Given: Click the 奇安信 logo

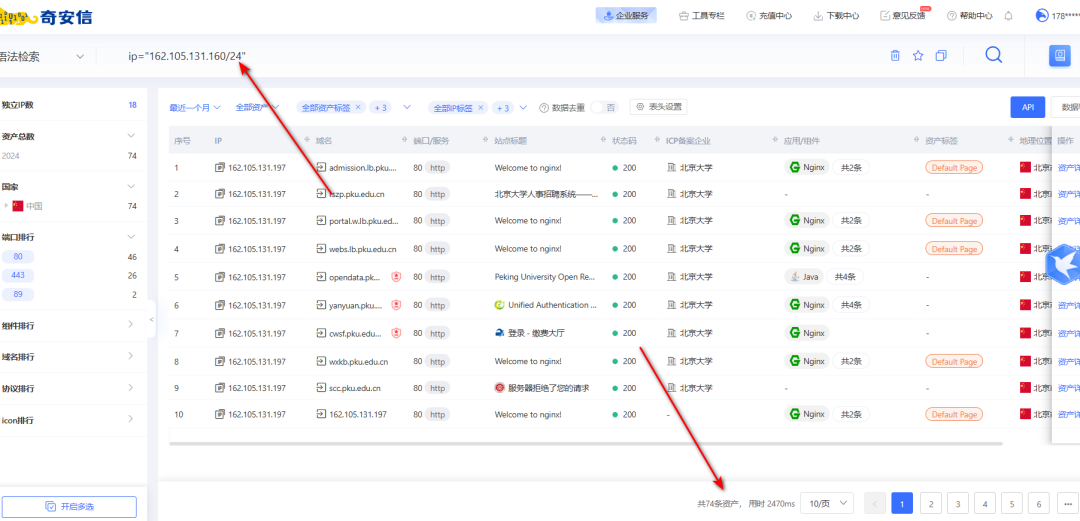Looking at the screenshot, I should pyautogui.click(x=46, y=17).
